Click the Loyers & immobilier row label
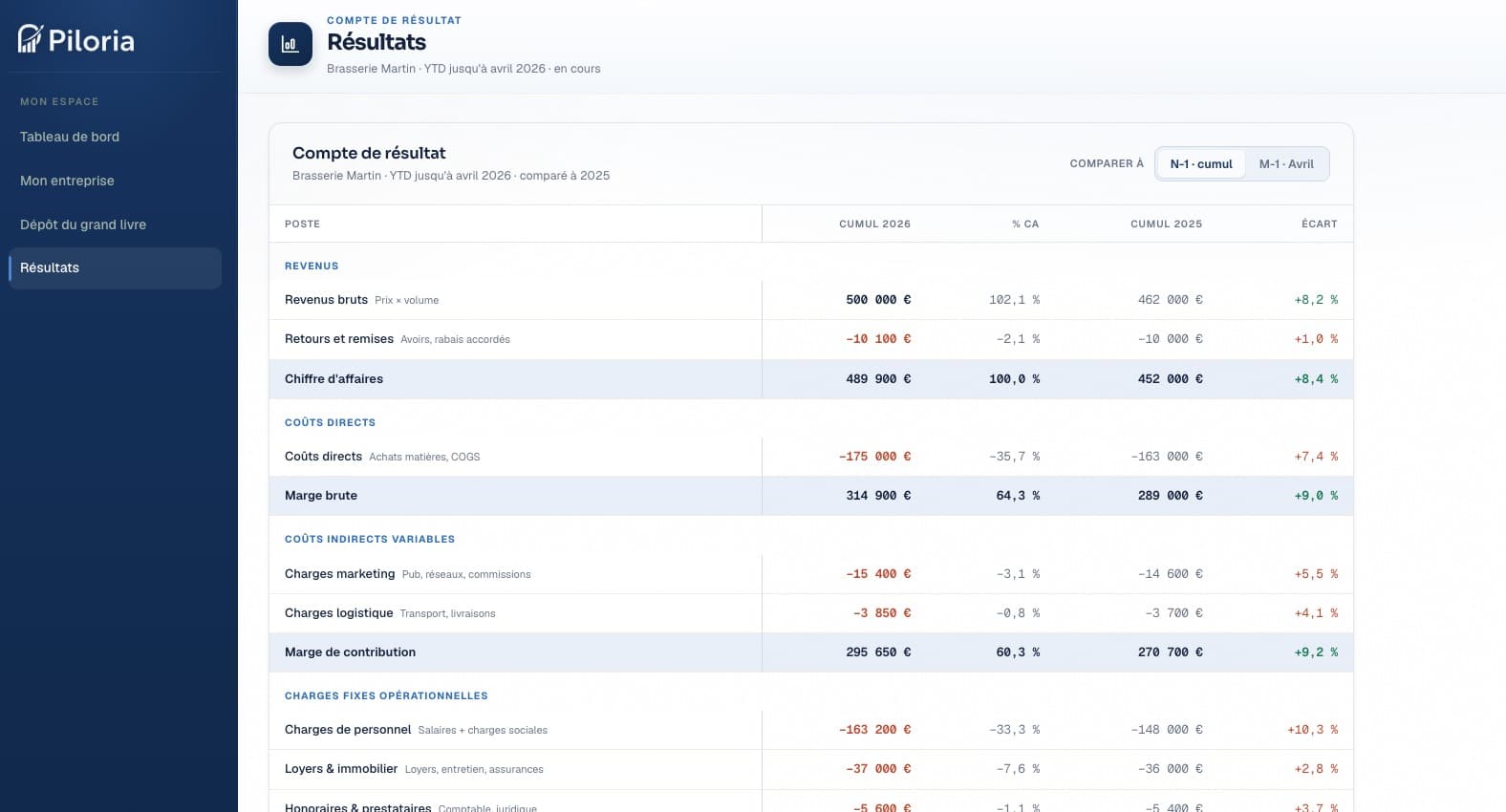This screenshot has height=812, width=1506. 341,769
